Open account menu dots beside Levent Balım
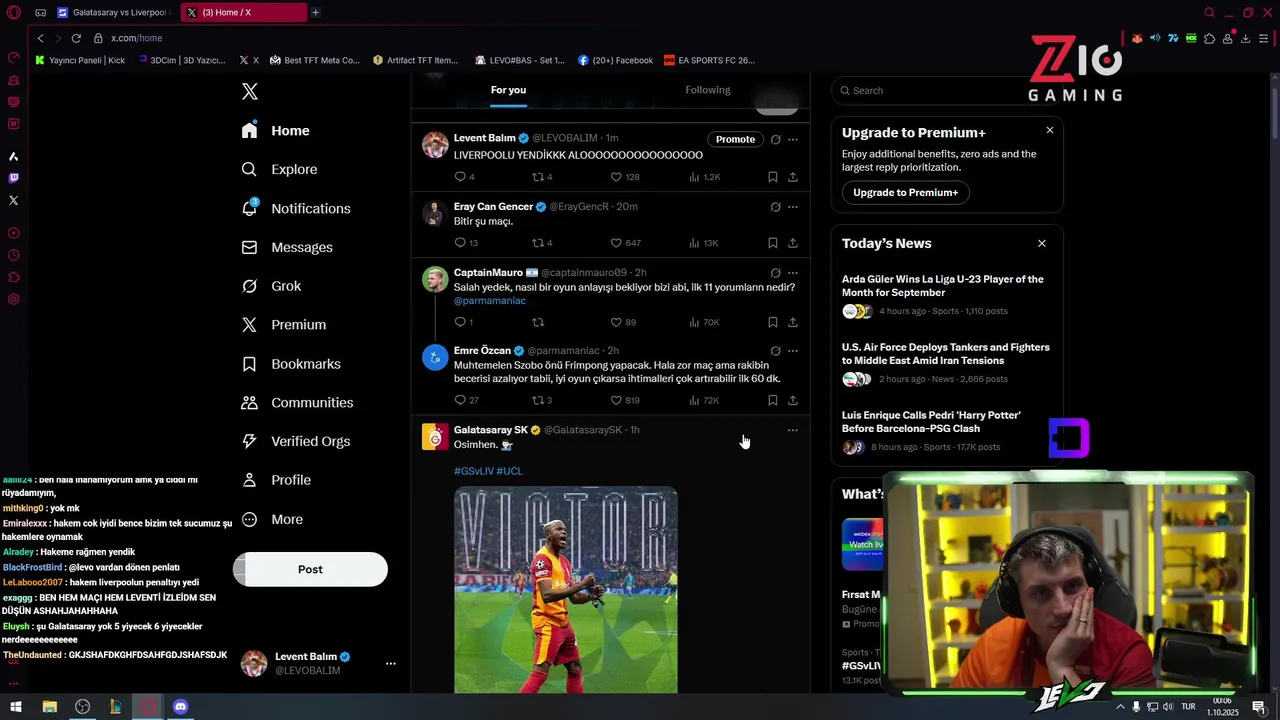Image resolution: width=1280 pixels, height=720 pixels. [391, 663]
